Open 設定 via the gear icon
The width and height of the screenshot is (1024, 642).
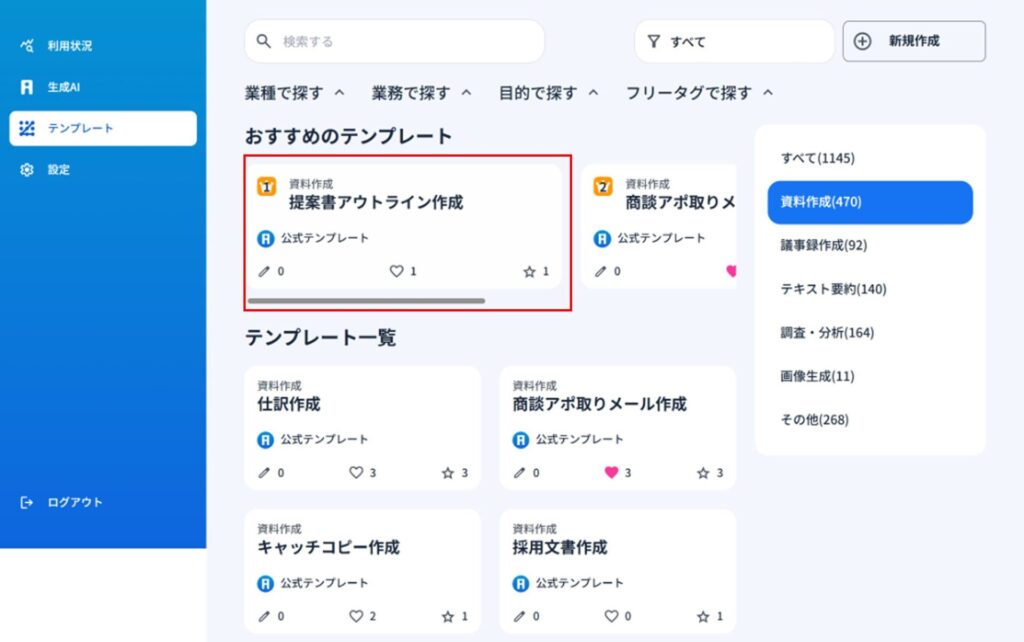point(27,170)
